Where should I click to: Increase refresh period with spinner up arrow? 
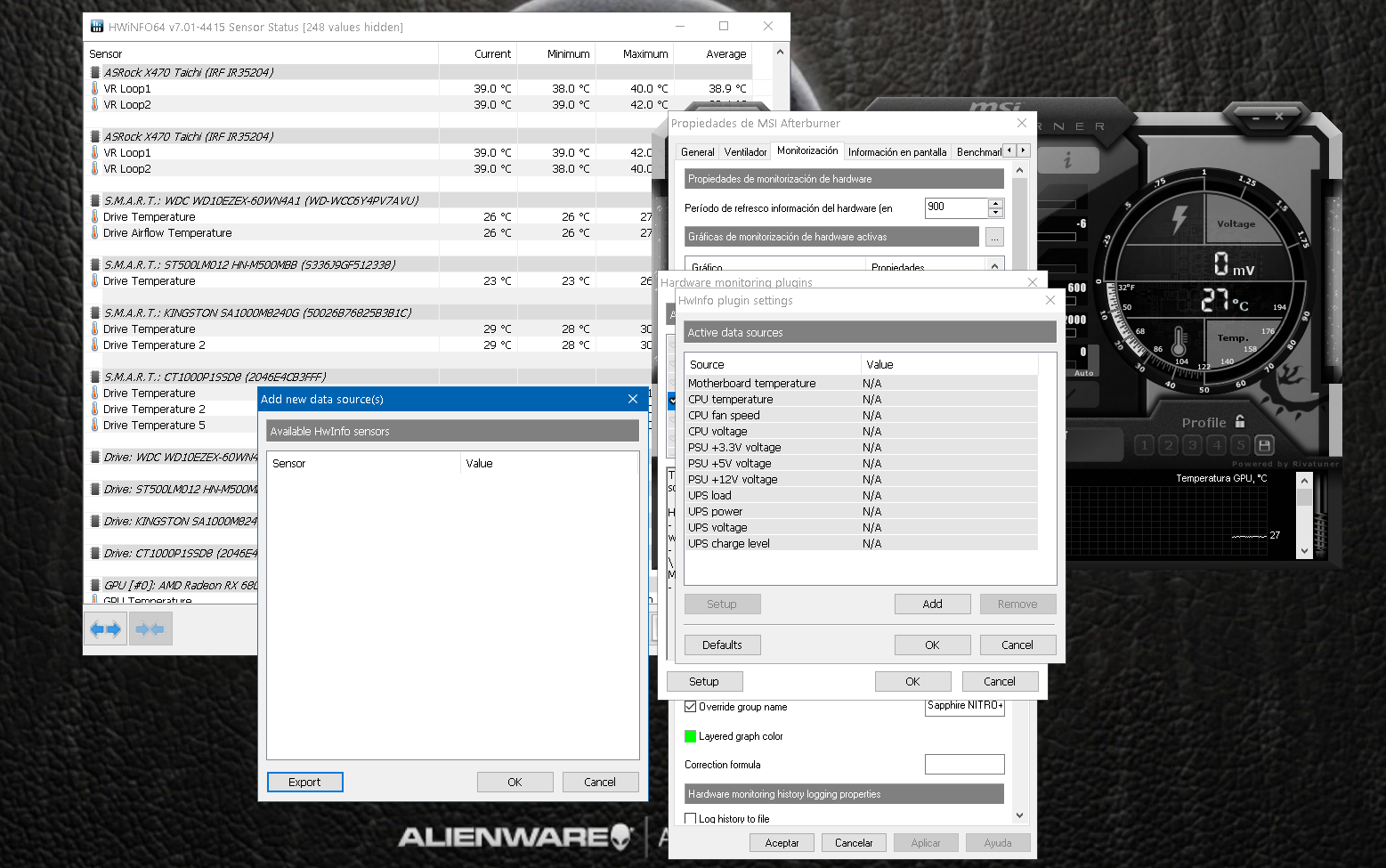(x=996, y=203)
